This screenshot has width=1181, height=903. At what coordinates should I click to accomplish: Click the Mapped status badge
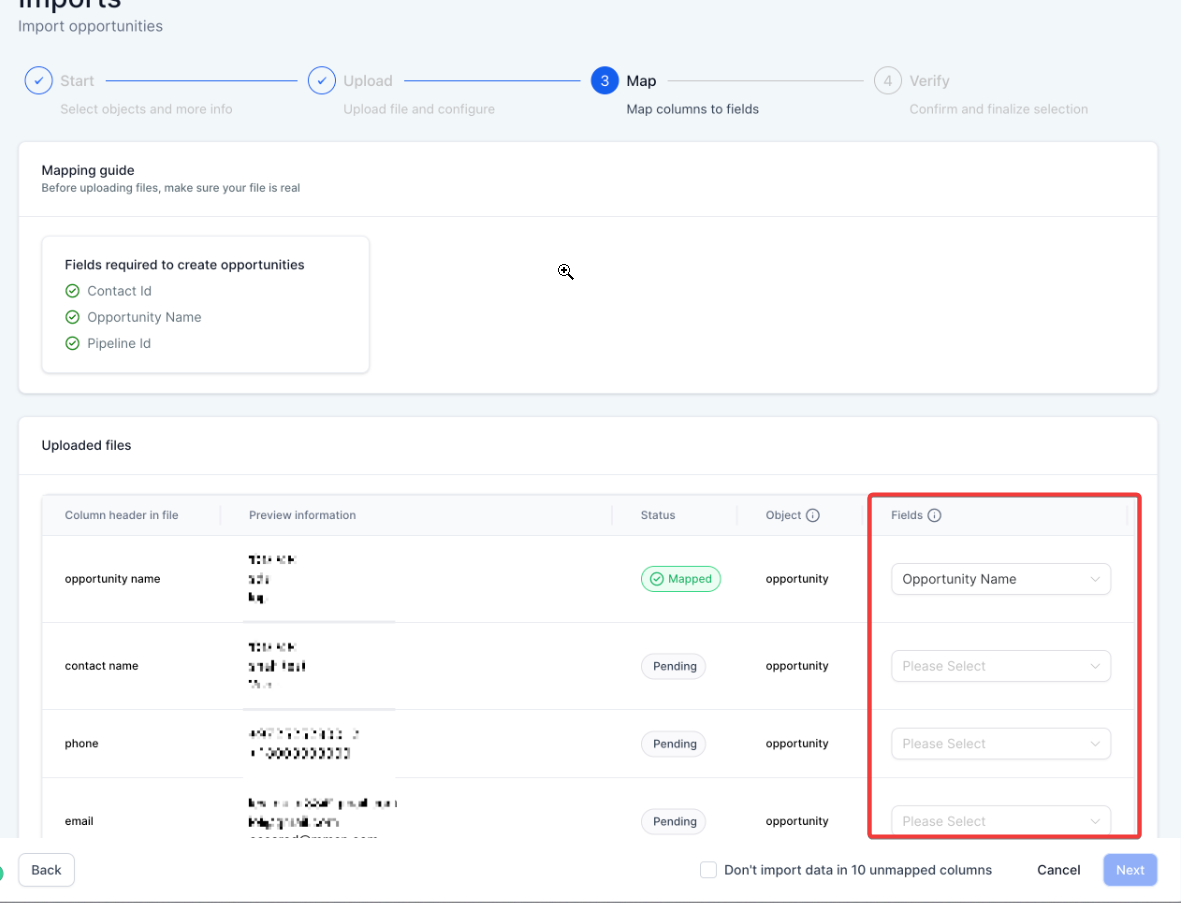click(x=680, y=579)
